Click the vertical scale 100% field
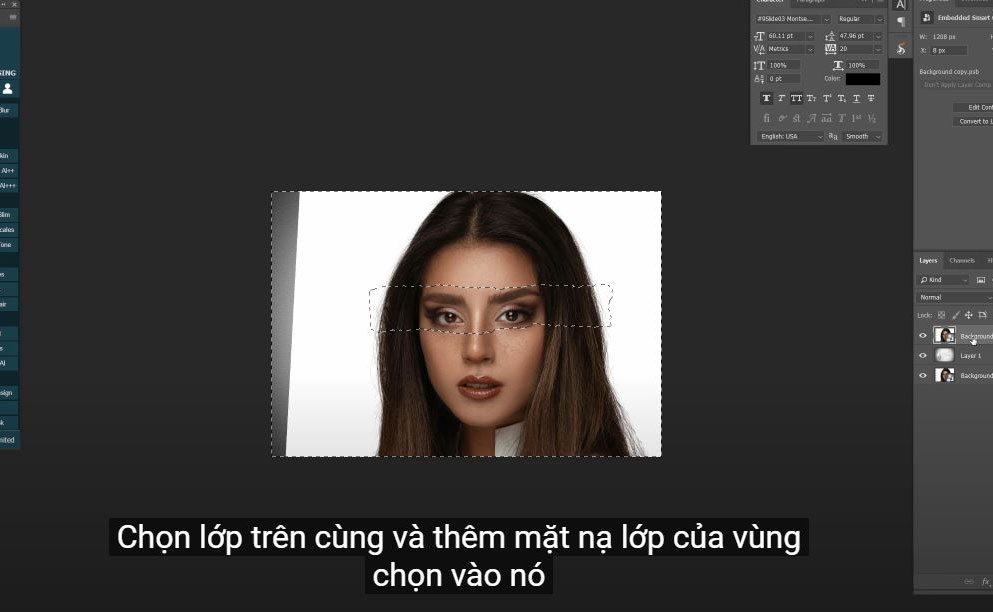This screenshot has width=993, height=612. [x=783, y=65]
